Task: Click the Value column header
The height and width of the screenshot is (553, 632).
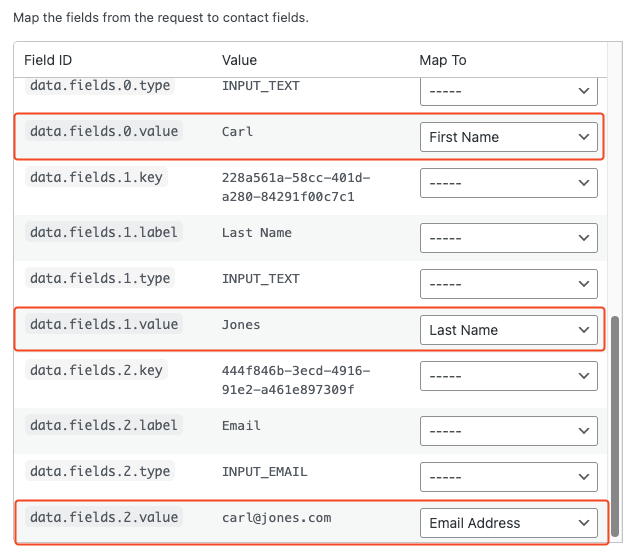Action: [239, 60]
